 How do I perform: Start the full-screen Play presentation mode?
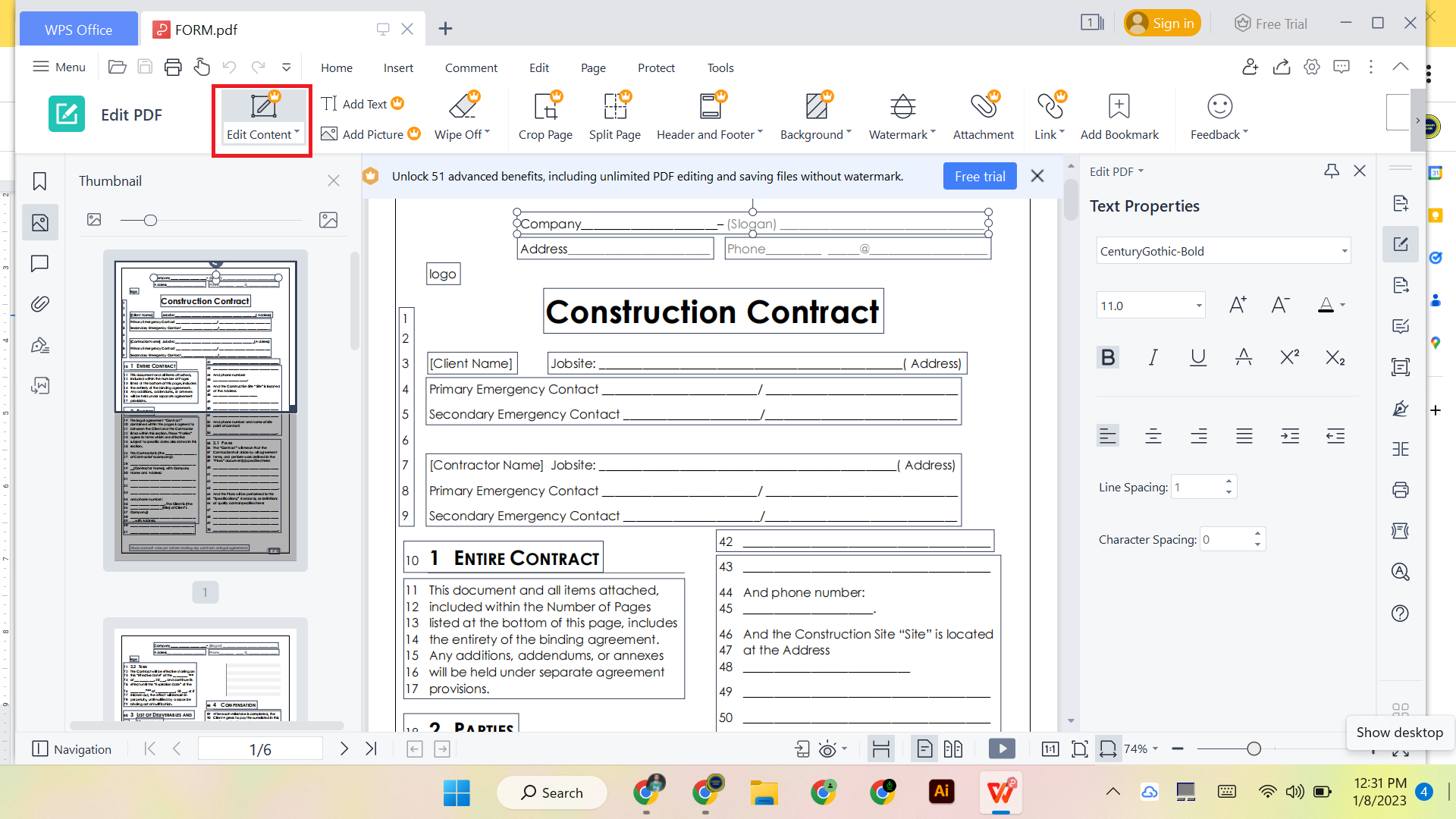[1002, 748]
